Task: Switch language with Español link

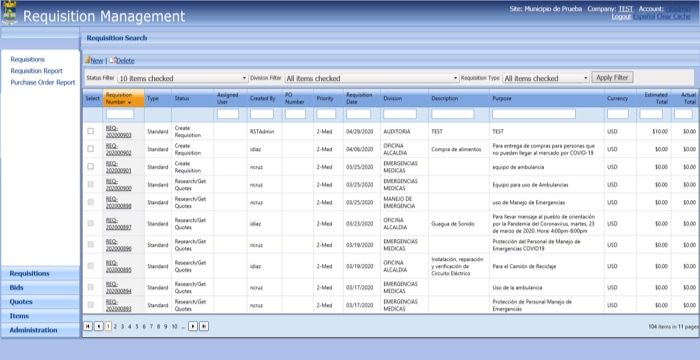Action: tap(644, 17)
